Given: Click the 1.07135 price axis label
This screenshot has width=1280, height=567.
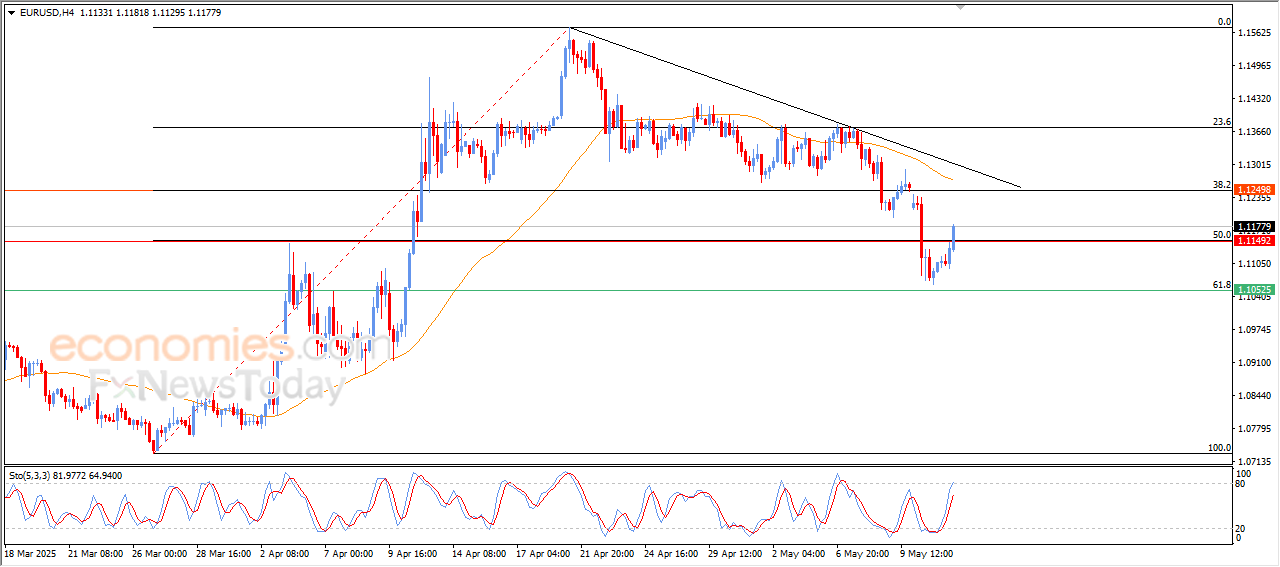Looking at the screenshot, I should click(x=1254, y=462).
